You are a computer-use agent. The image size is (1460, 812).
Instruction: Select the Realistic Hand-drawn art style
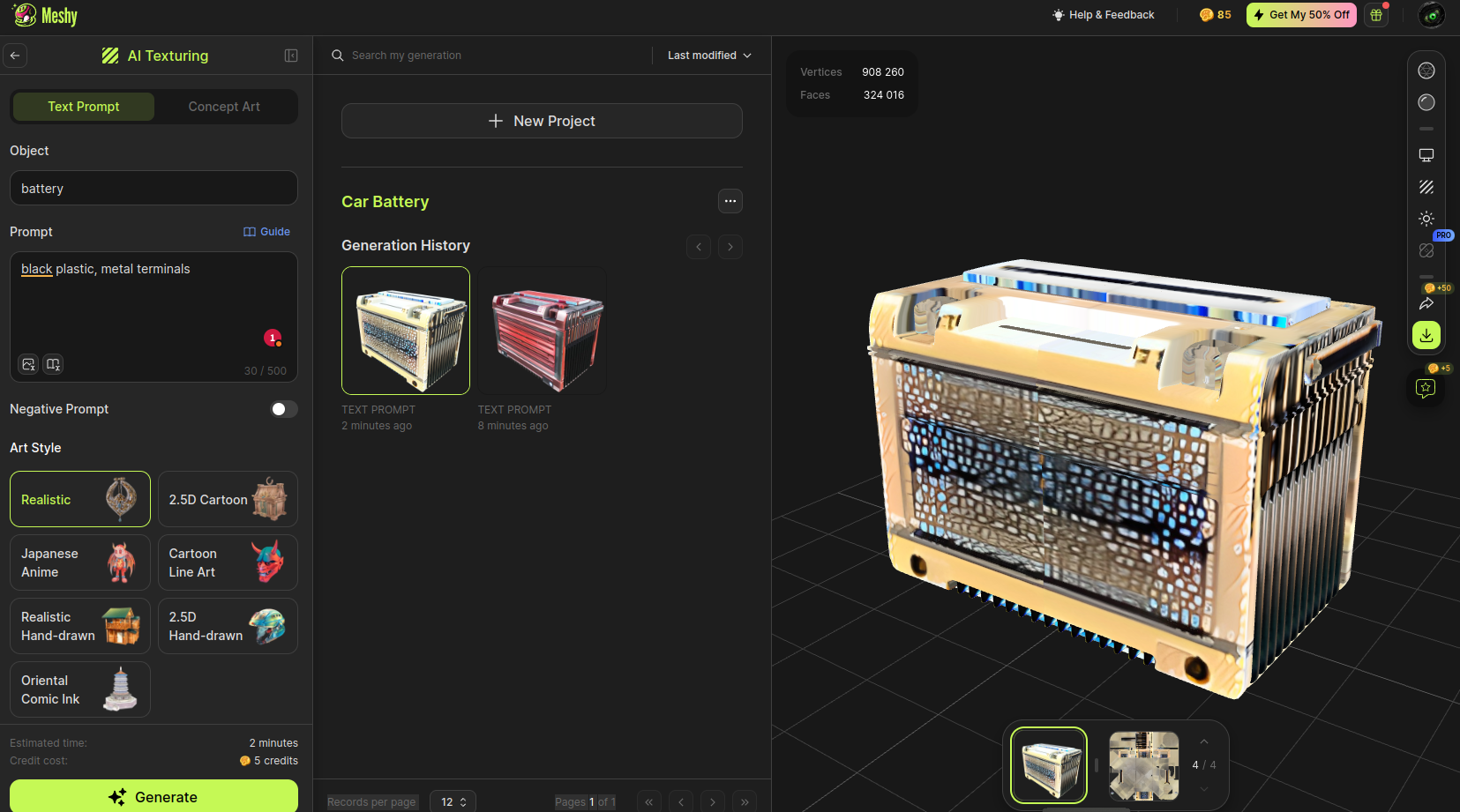point(80,626)
